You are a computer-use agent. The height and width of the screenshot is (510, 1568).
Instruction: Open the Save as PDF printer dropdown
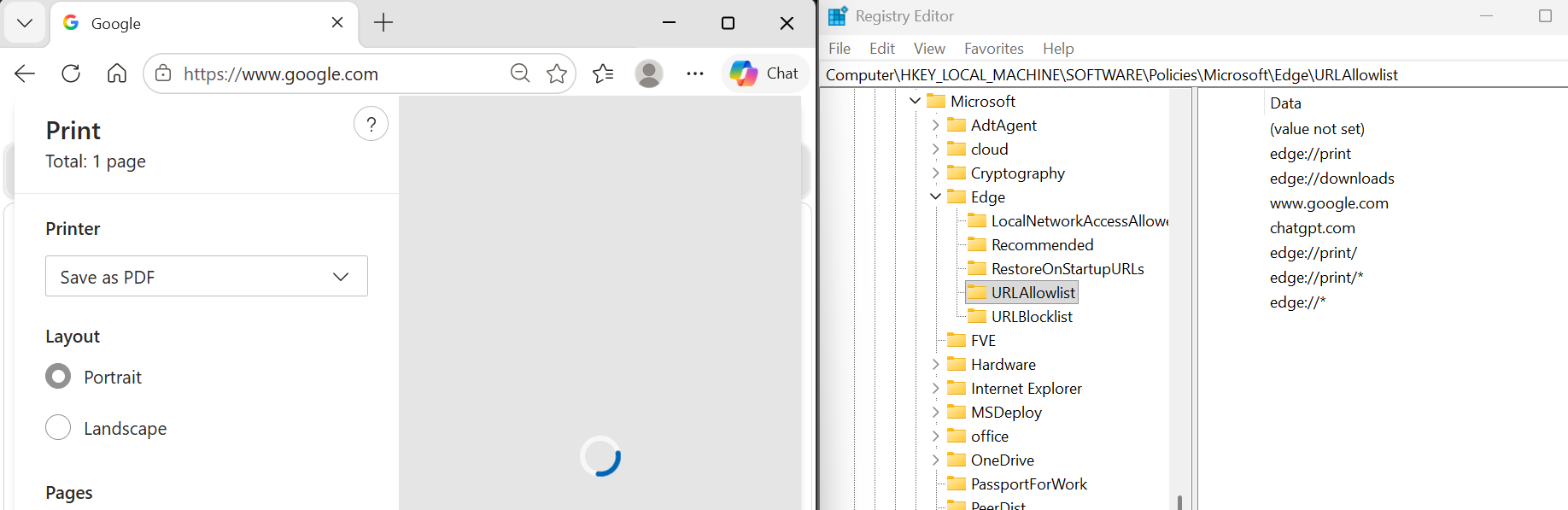point(207,276)
